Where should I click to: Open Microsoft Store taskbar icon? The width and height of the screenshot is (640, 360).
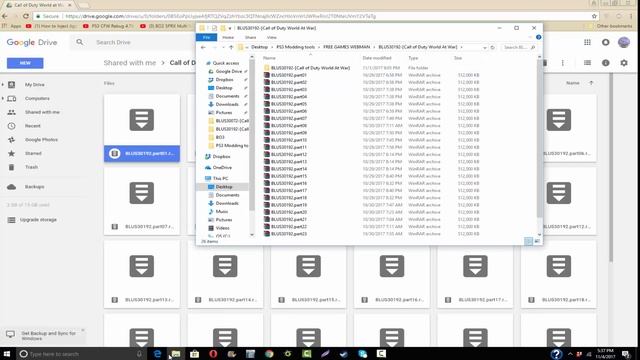[194, 353]
